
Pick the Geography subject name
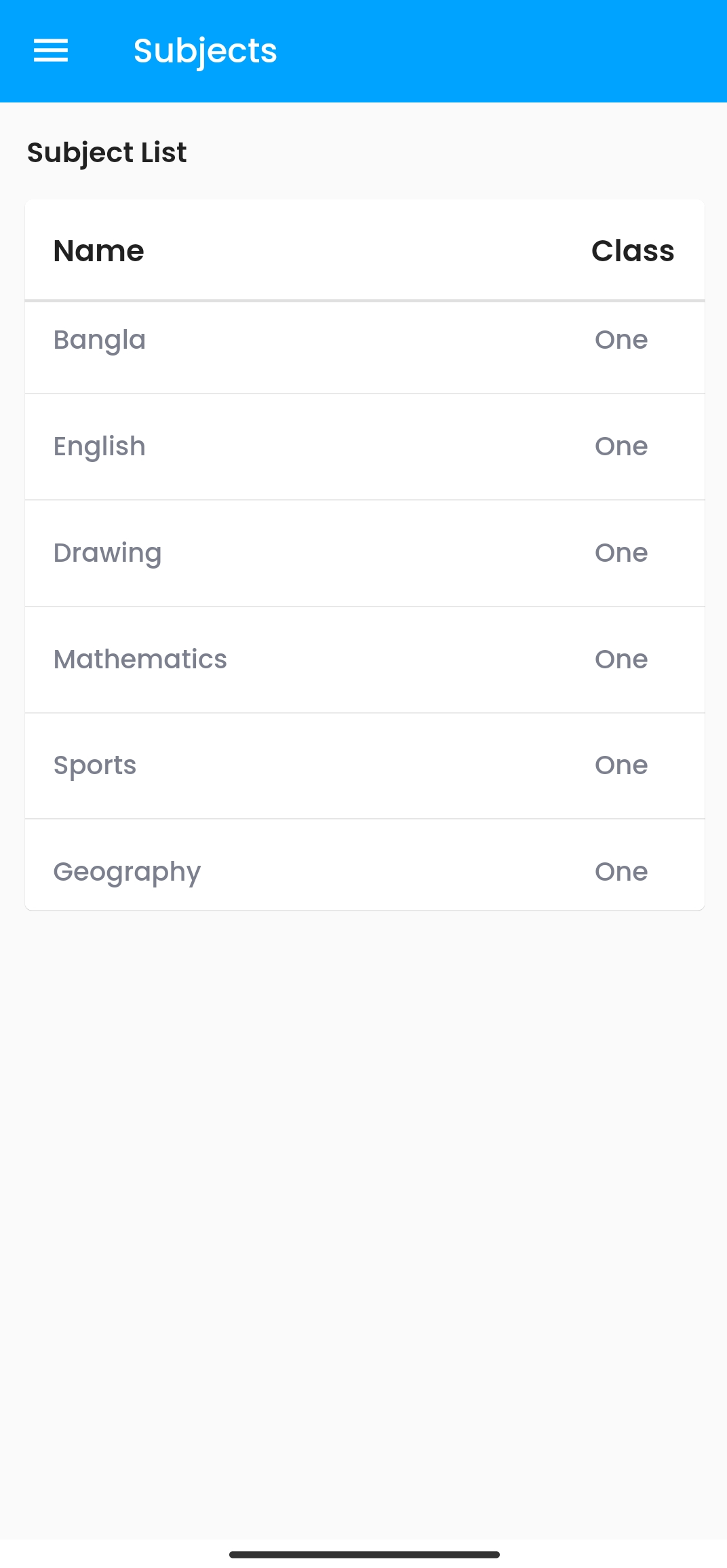click(x=127, y=872)
